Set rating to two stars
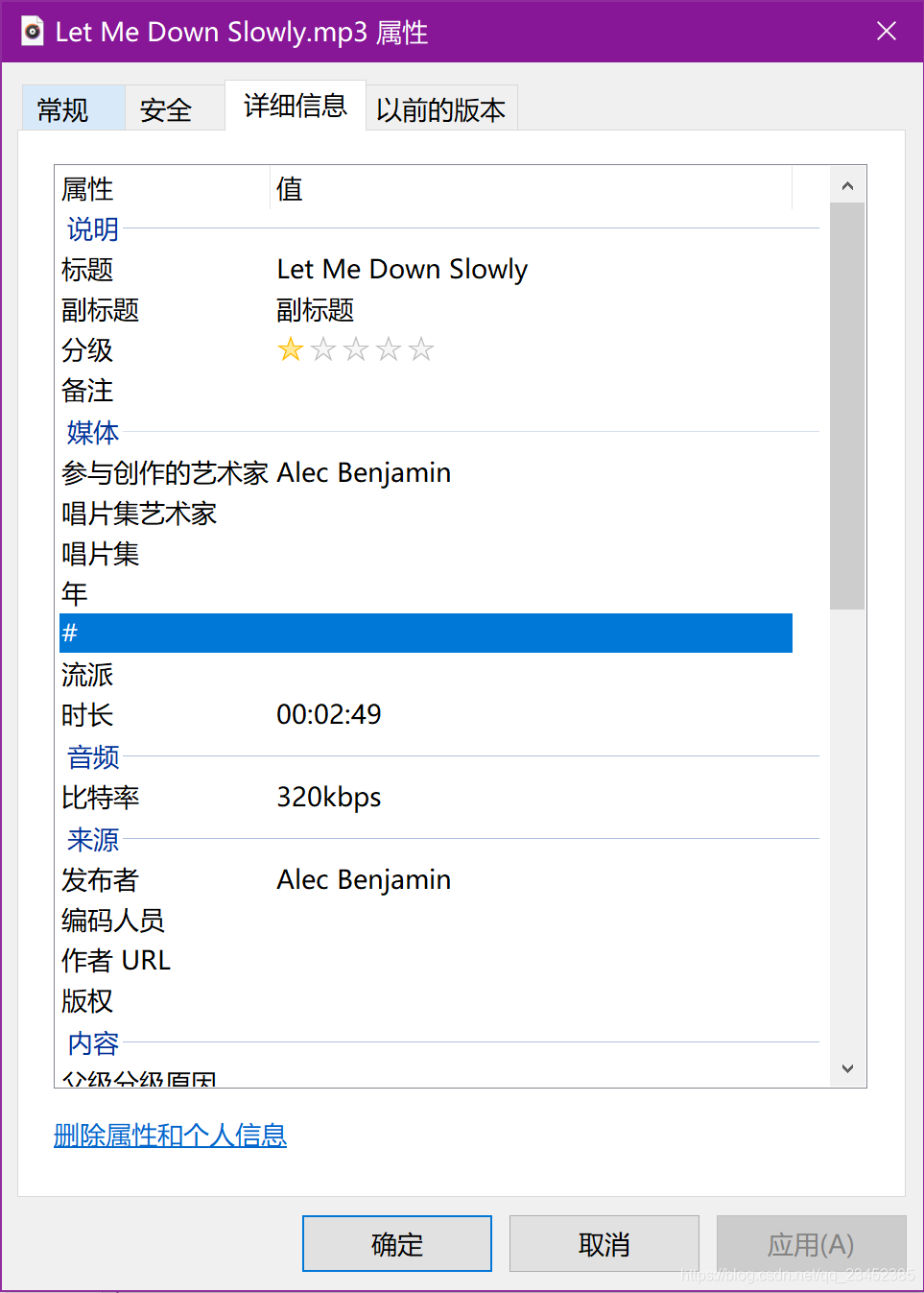This screenshot has height=1293, width=924. pyautogui.click(x=323, y=349)
